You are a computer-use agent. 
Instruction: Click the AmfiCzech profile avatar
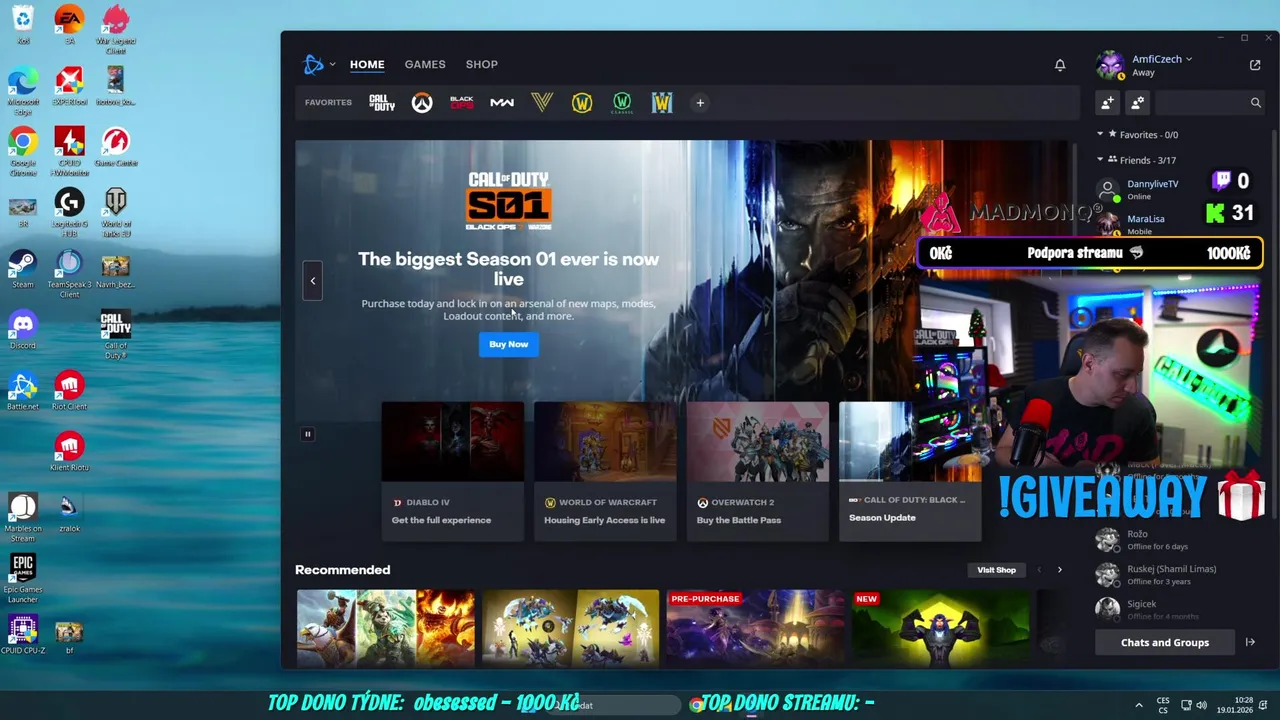coord(1110,65)
